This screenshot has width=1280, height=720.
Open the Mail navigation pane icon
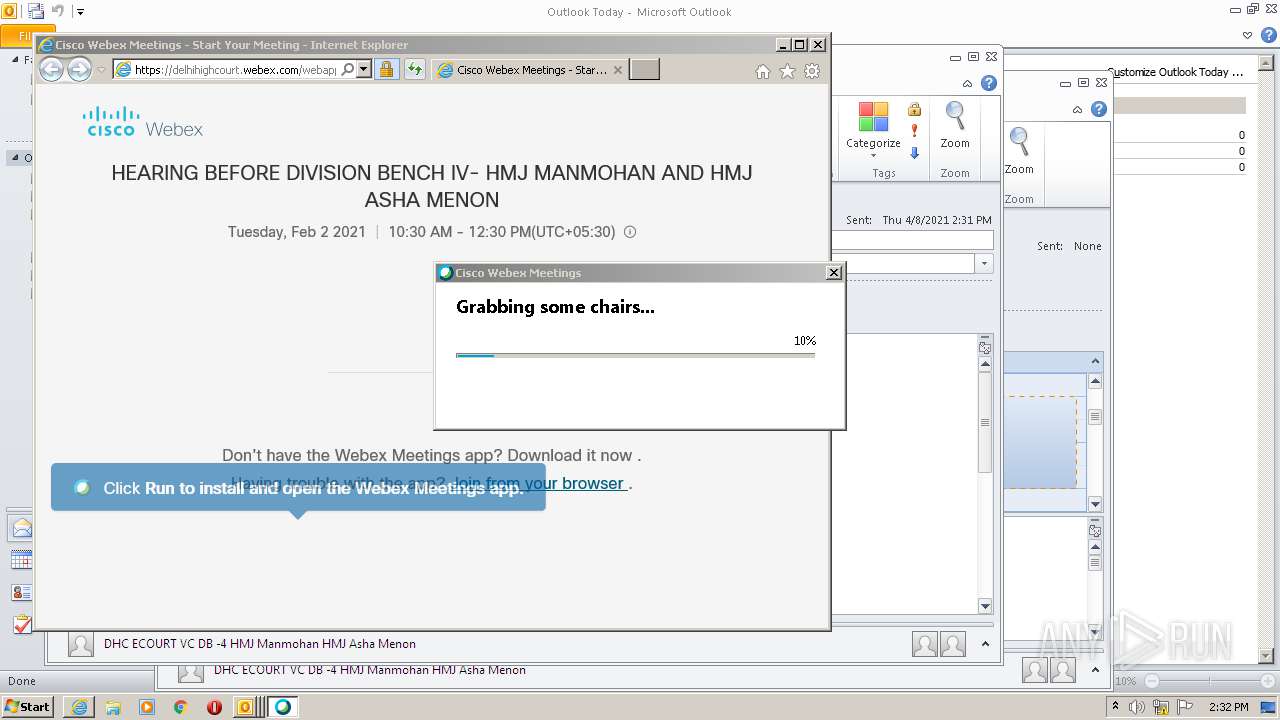point(21,529)
